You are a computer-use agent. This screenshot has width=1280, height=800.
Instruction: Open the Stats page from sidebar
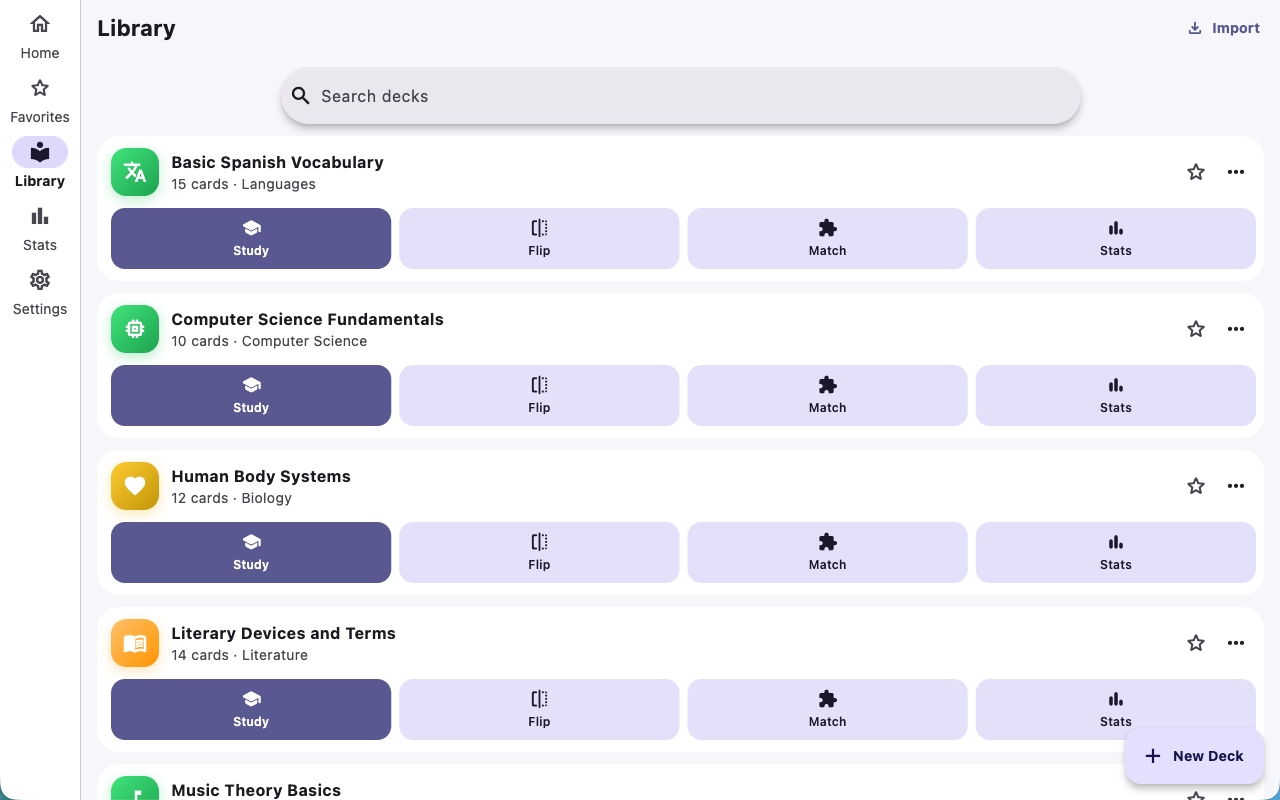[x=40, y=230]
